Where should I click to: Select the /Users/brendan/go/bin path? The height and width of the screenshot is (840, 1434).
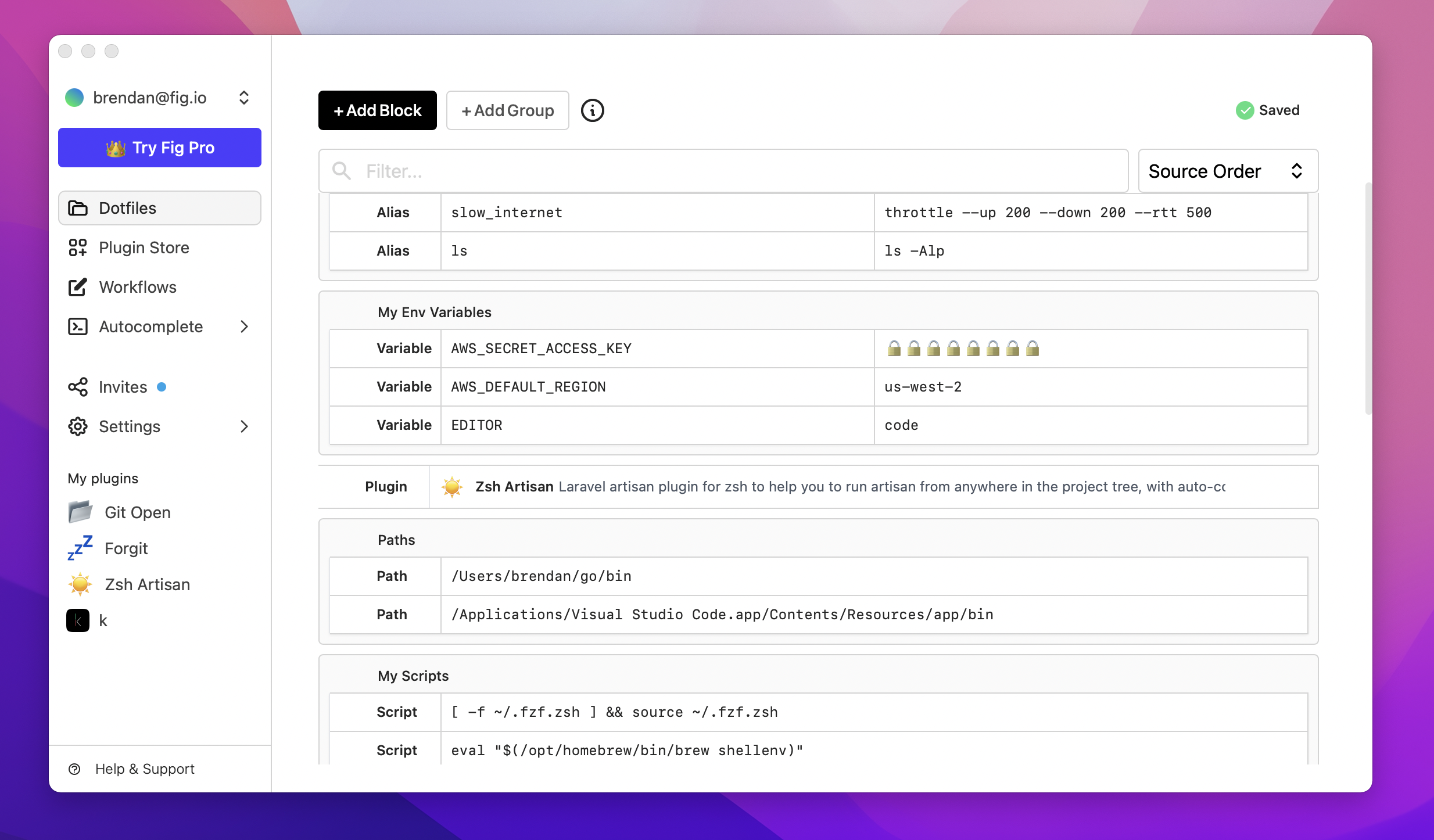pos(874,576)
